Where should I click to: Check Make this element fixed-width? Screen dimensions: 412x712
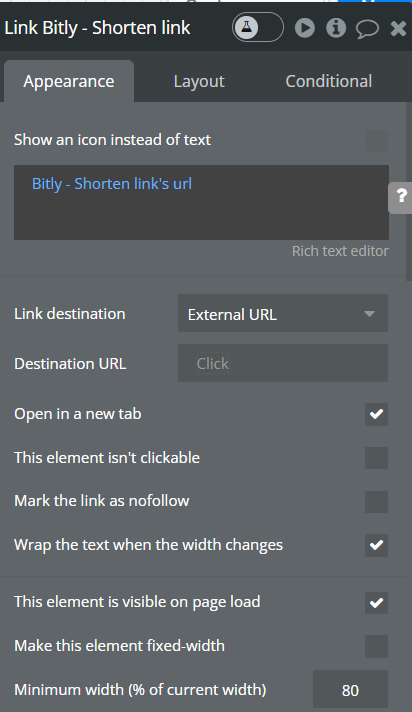(x=376, y=646)
